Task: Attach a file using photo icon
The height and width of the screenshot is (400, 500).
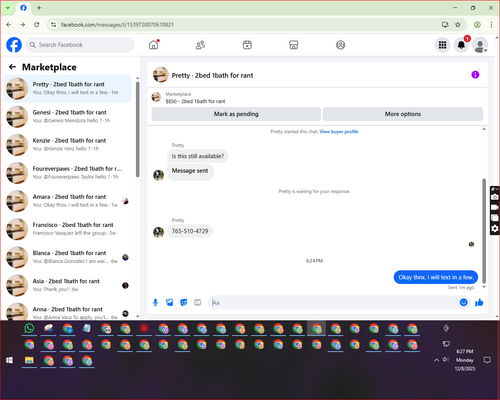Action: click(170, 302)
